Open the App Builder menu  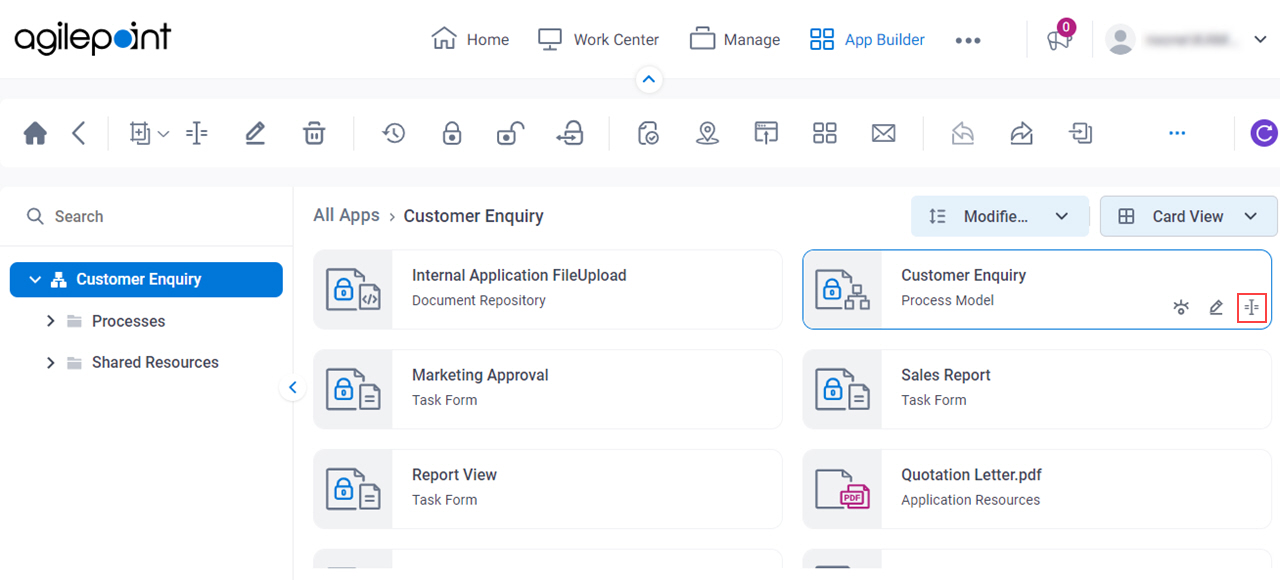tap(867, 39)
